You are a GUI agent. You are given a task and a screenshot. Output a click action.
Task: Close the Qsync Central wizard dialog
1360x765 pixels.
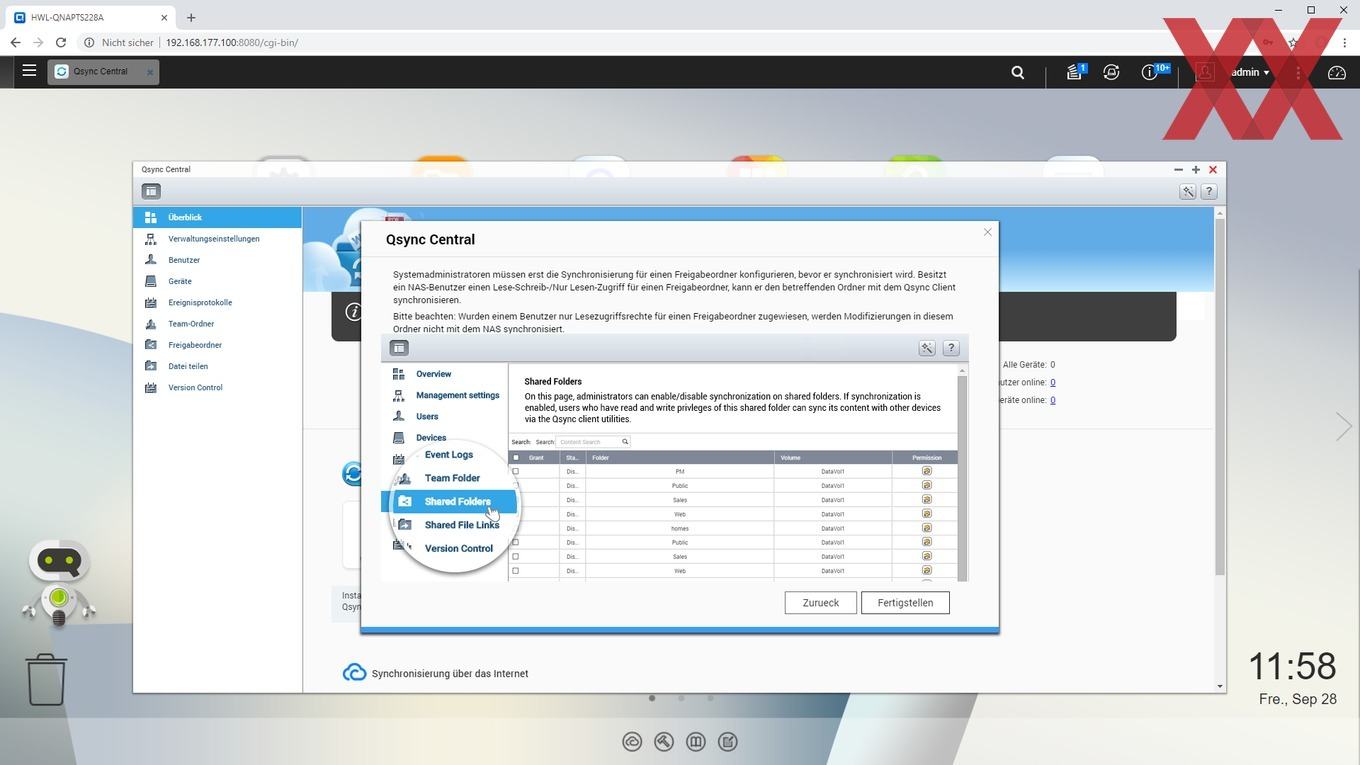(988, 232)
